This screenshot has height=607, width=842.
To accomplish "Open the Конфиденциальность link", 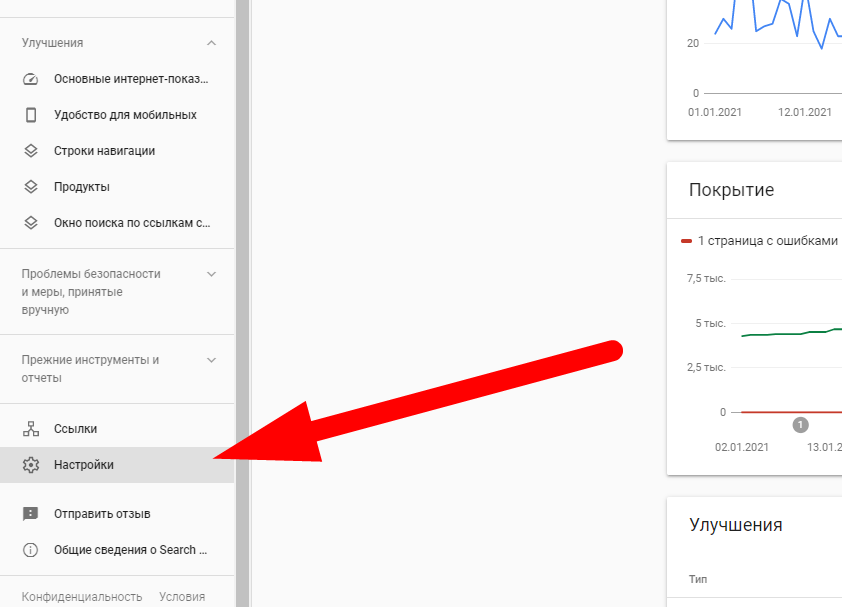I will point(82,597).
